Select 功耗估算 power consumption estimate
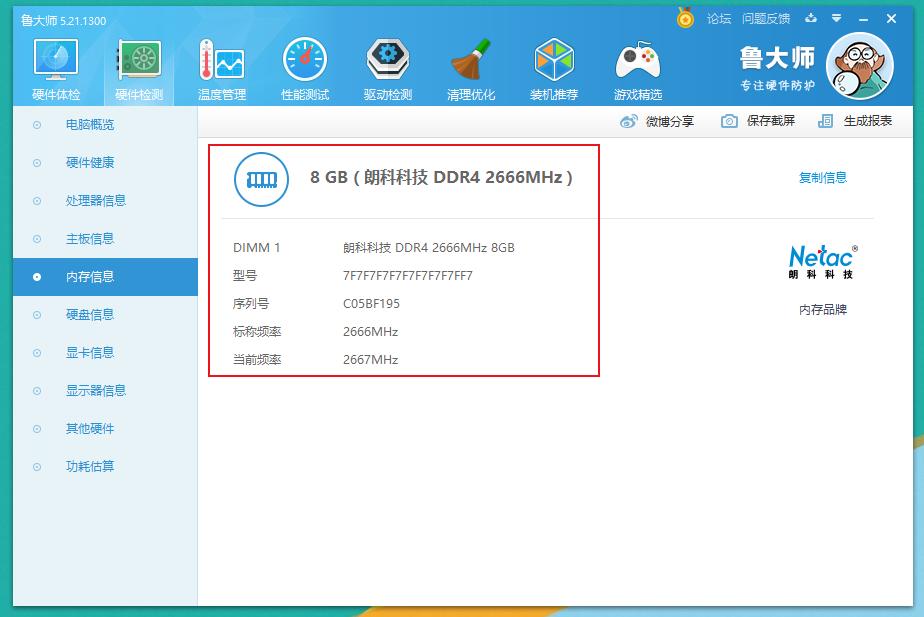The height and width of the screenshot is (617, 924). tap(91, 466)
